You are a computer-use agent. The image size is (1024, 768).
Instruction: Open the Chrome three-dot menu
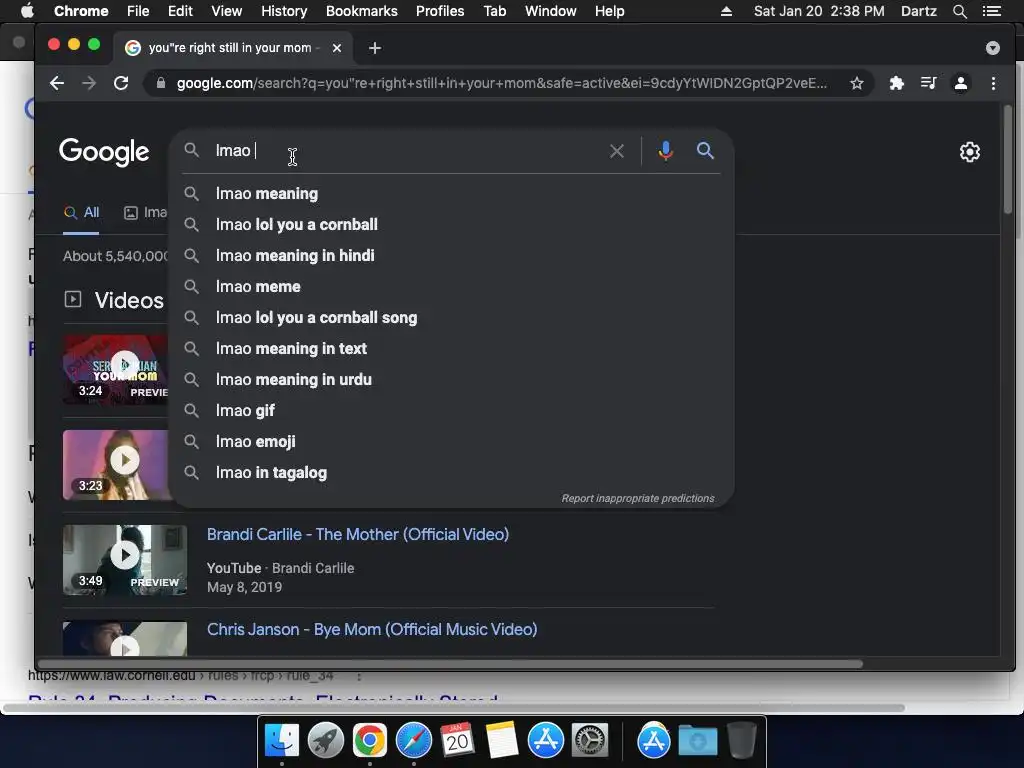coord(993,83)
